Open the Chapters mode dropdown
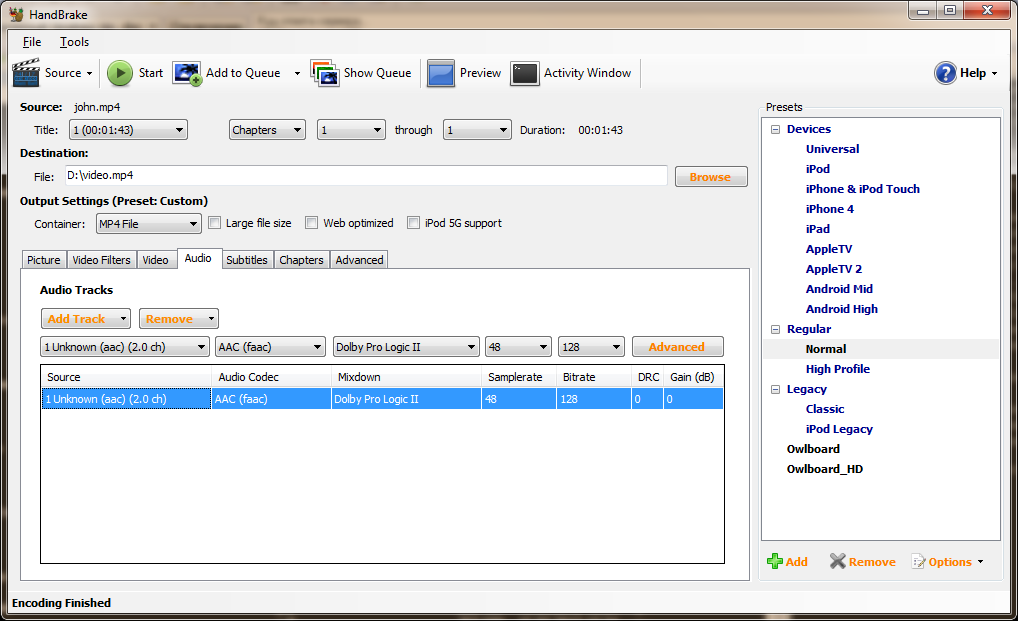 click(267, 130)
